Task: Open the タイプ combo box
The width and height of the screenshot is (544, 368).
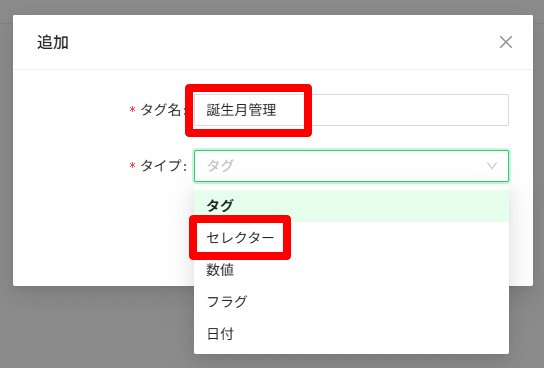Action: point(351,166)
